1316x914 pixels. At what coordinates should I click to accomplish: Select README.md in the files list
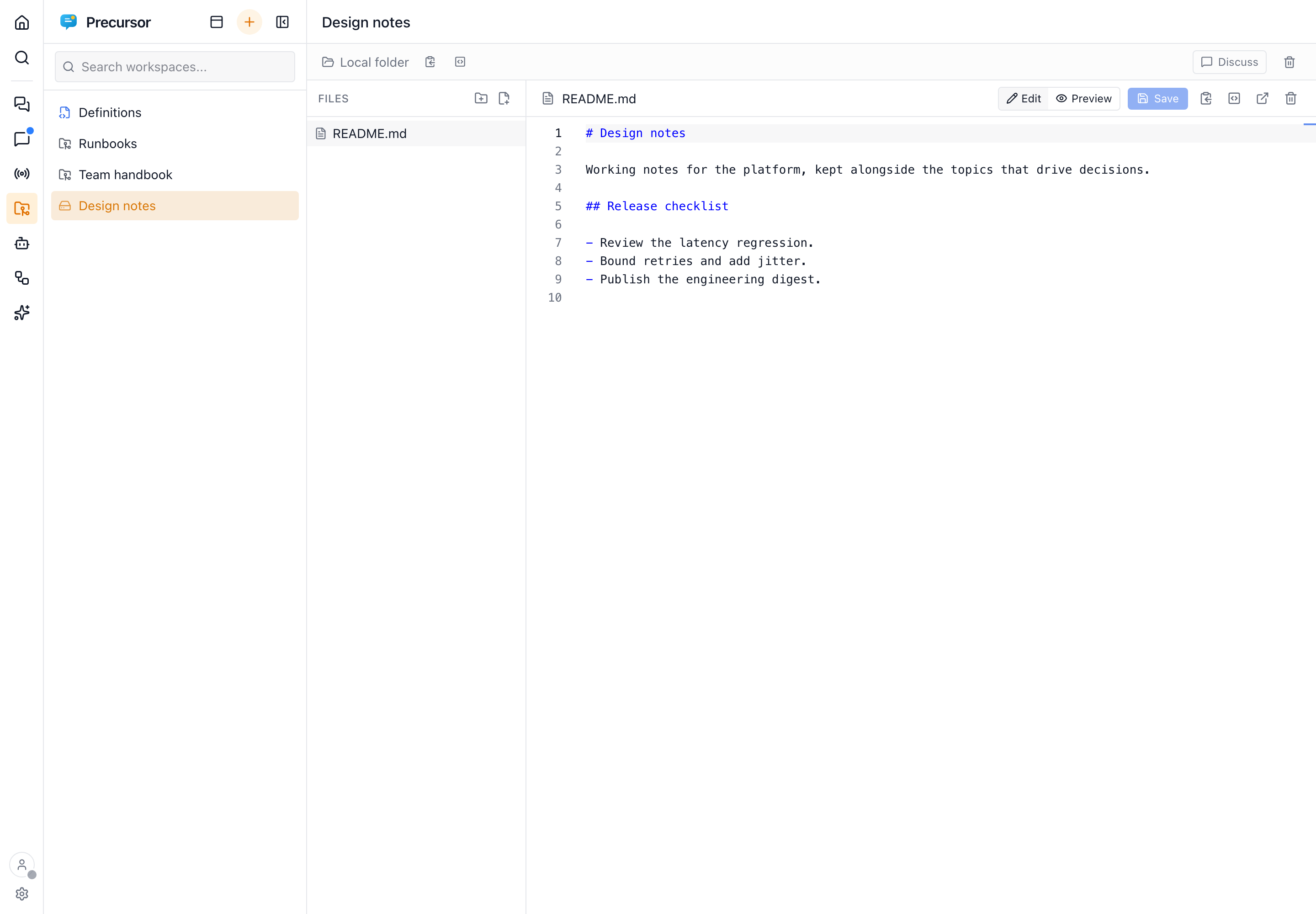(x=416, y=133)
